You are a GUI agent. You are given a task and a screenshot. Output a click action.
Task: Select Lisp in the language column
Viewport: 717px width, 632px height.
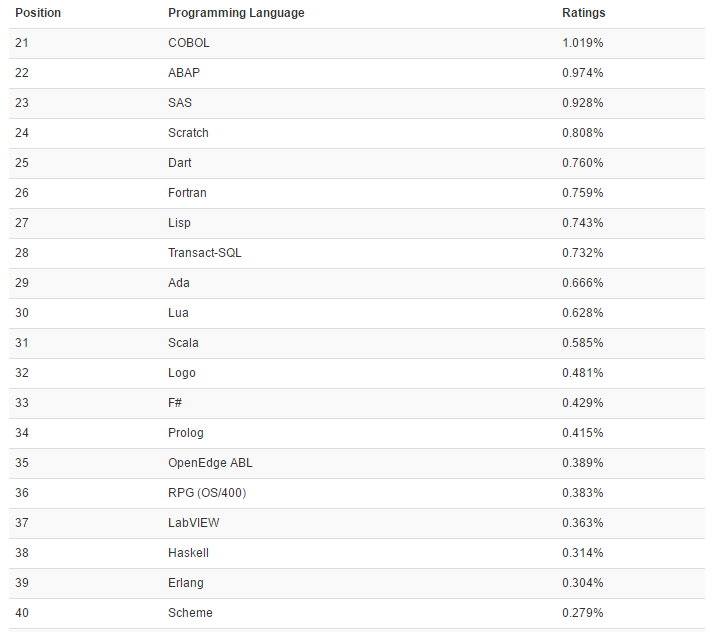(x=179, y=223)
